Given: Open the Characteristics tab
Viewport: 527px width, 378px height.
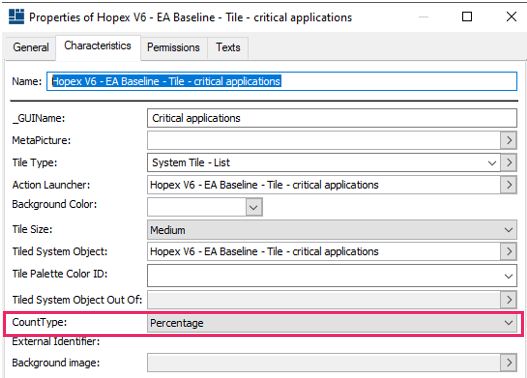Looking at the screenshot, I should click(x=98, y=46).
